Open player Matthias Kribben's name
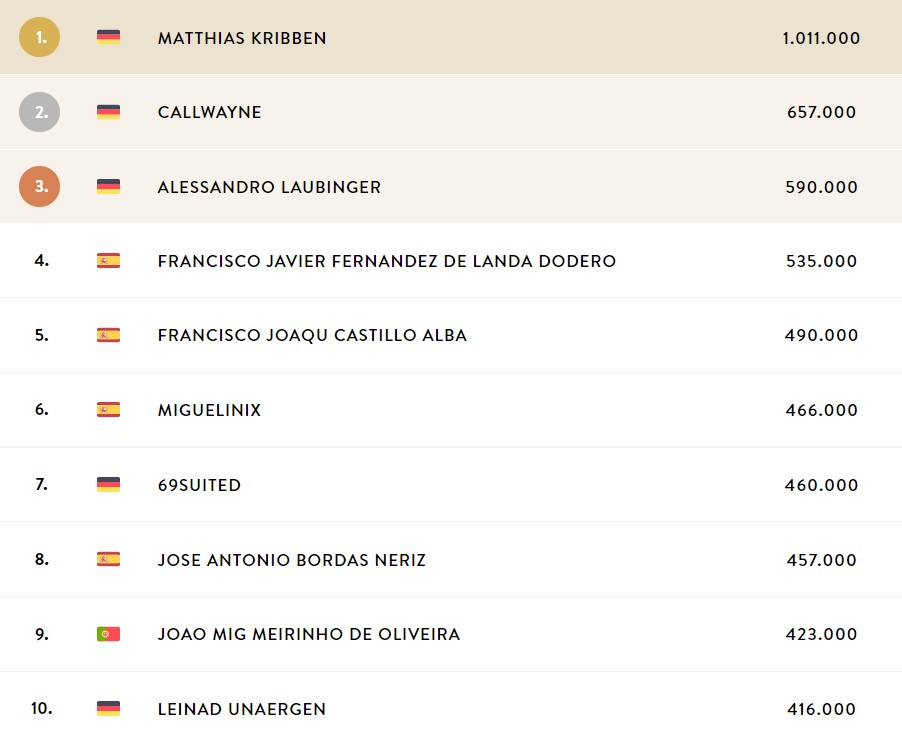The height and width of the screenshot is (737, 902). click(x=242, y=38)
